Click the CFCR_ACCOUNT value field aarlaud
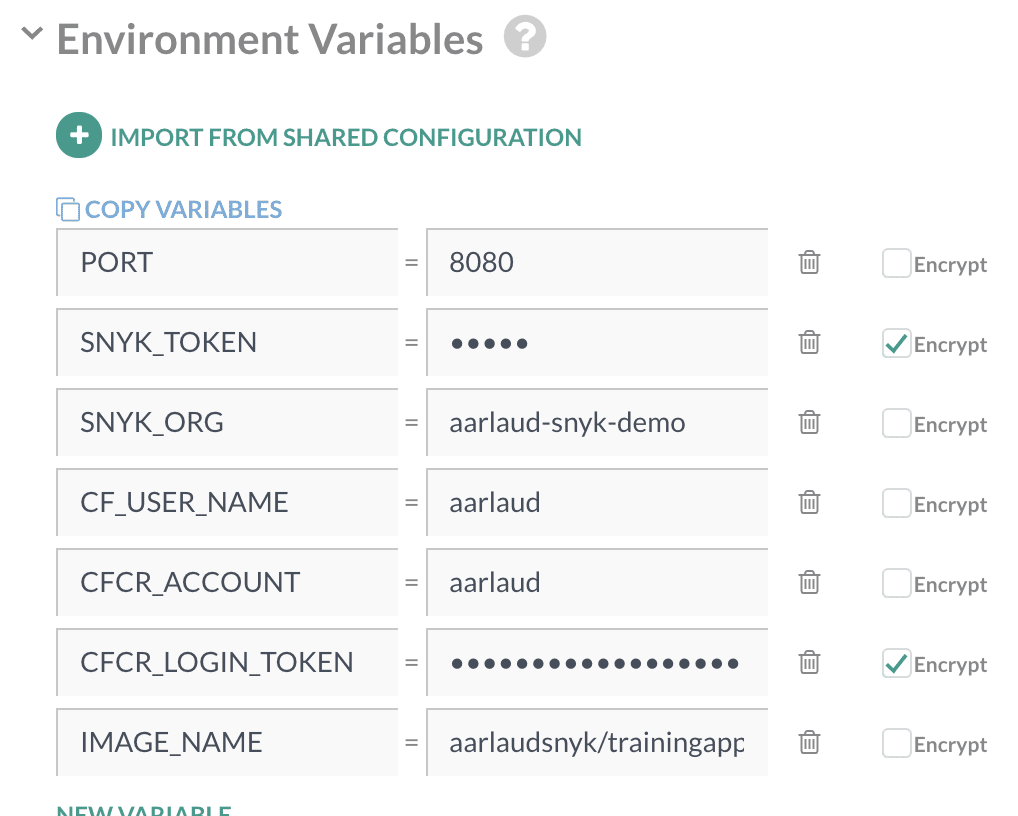 pos(597,582)
